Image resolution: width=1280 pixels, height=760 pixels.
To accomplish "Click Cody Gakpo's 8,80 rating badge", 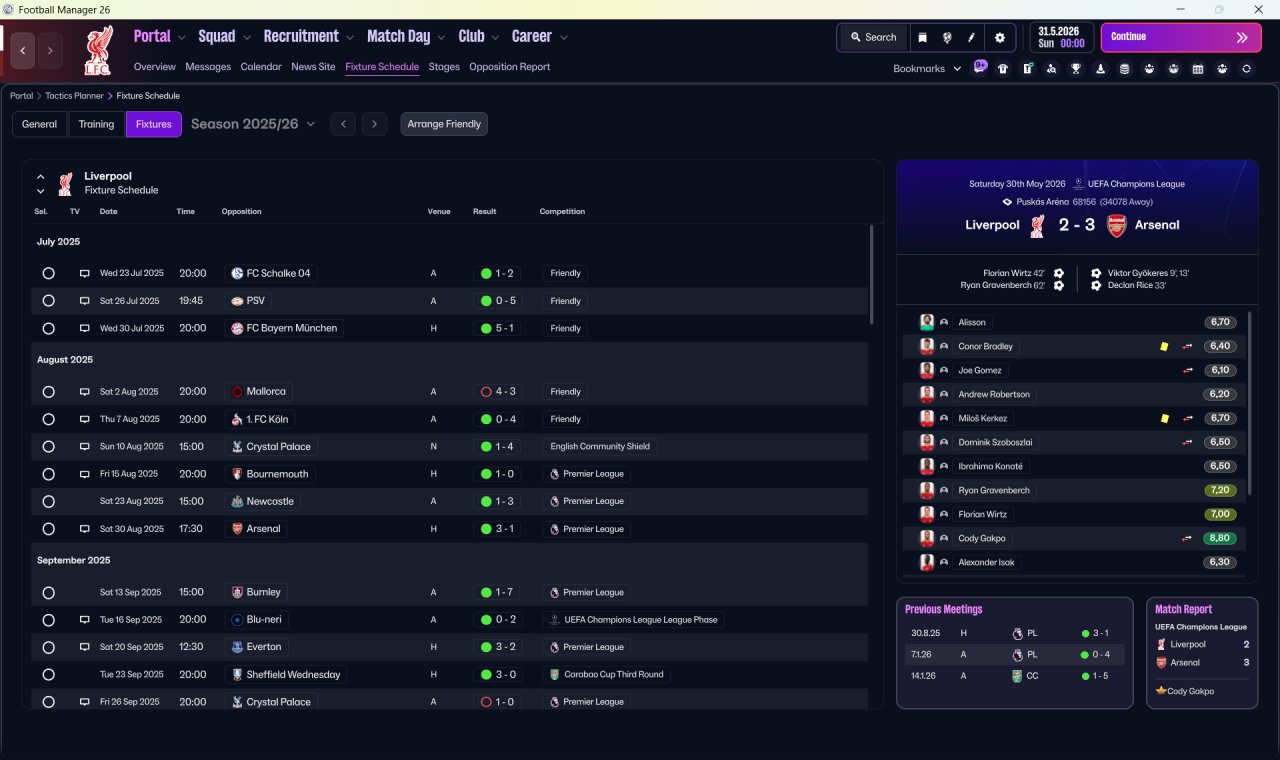I will tap(1220, 538).
